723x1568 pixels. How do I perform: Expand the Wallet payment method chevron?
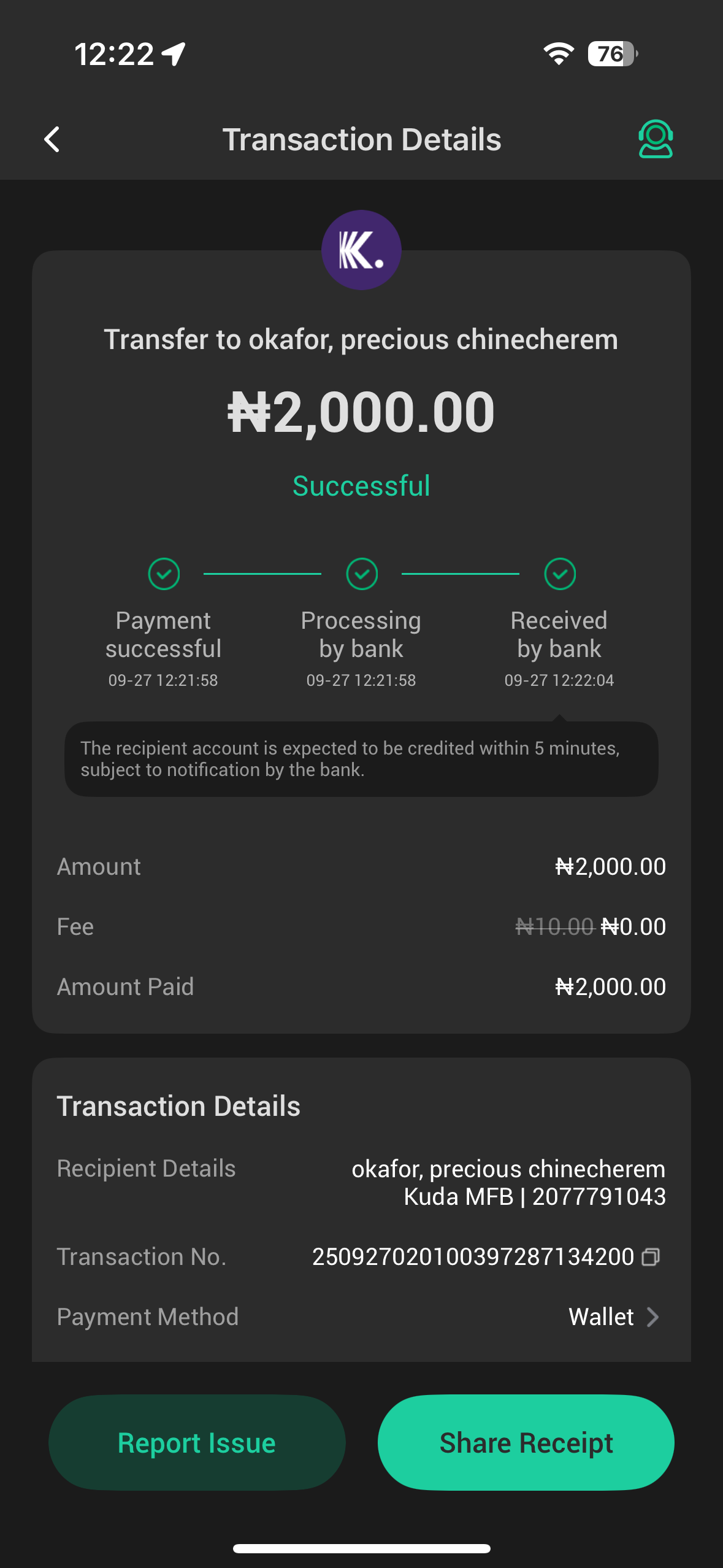click(x=653, y=1316)
